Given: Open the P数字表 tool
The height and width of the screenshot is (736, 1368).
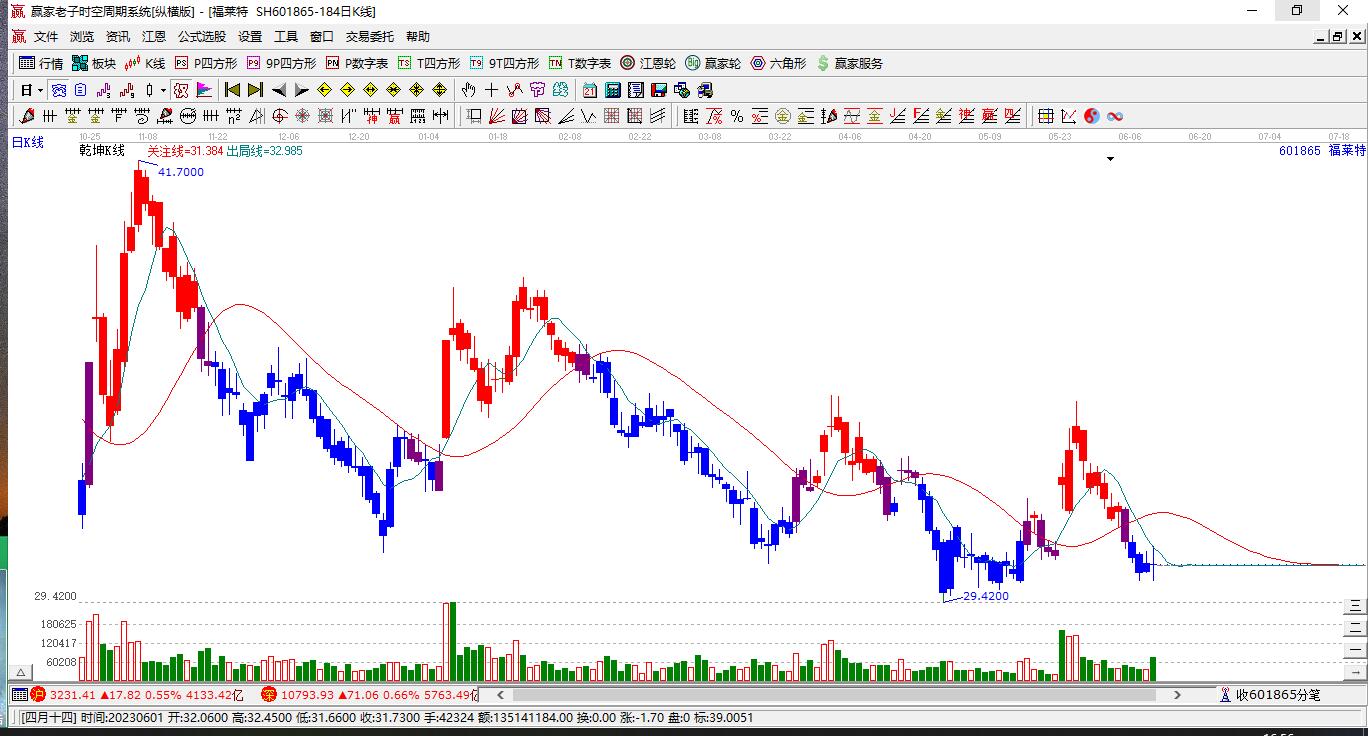Looking at the screenshot, I should pyautogui.click(x=356, y=63).
